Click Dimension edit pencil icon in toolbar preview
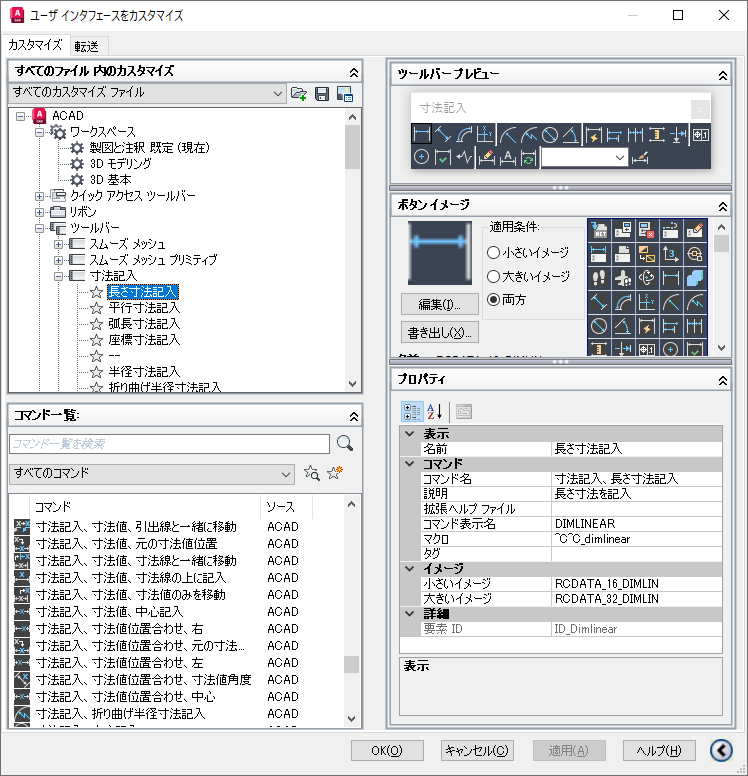748x776 pixels. coord(487,158)
